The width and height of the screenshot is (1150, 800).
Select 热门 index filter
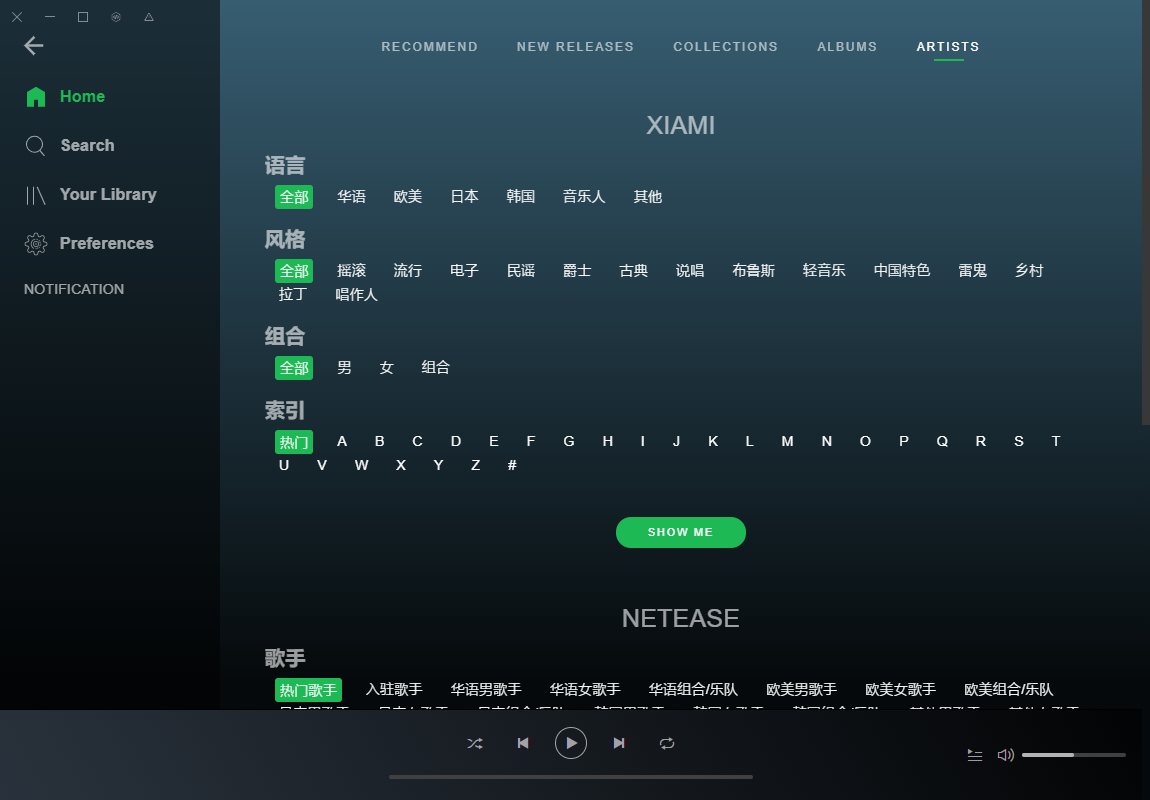point(294,442)
